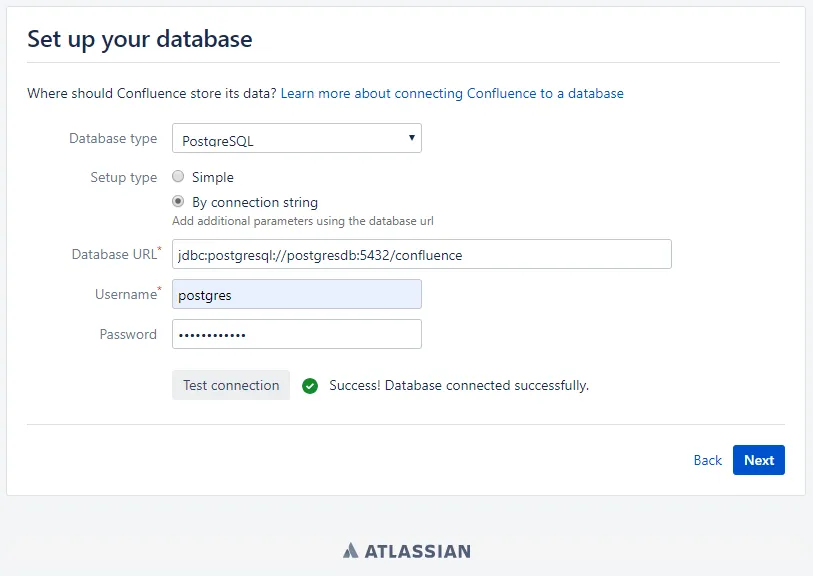Click the Database URL field
This screenshot has width=813, height=576.
(x=422, y=254)
